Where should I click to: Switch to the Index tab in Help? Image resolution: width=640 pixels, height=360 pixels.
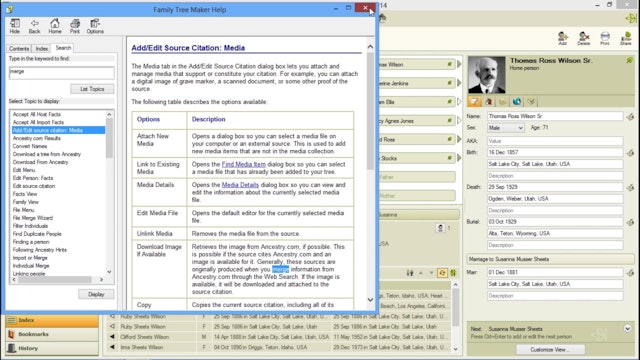[42, 49]
